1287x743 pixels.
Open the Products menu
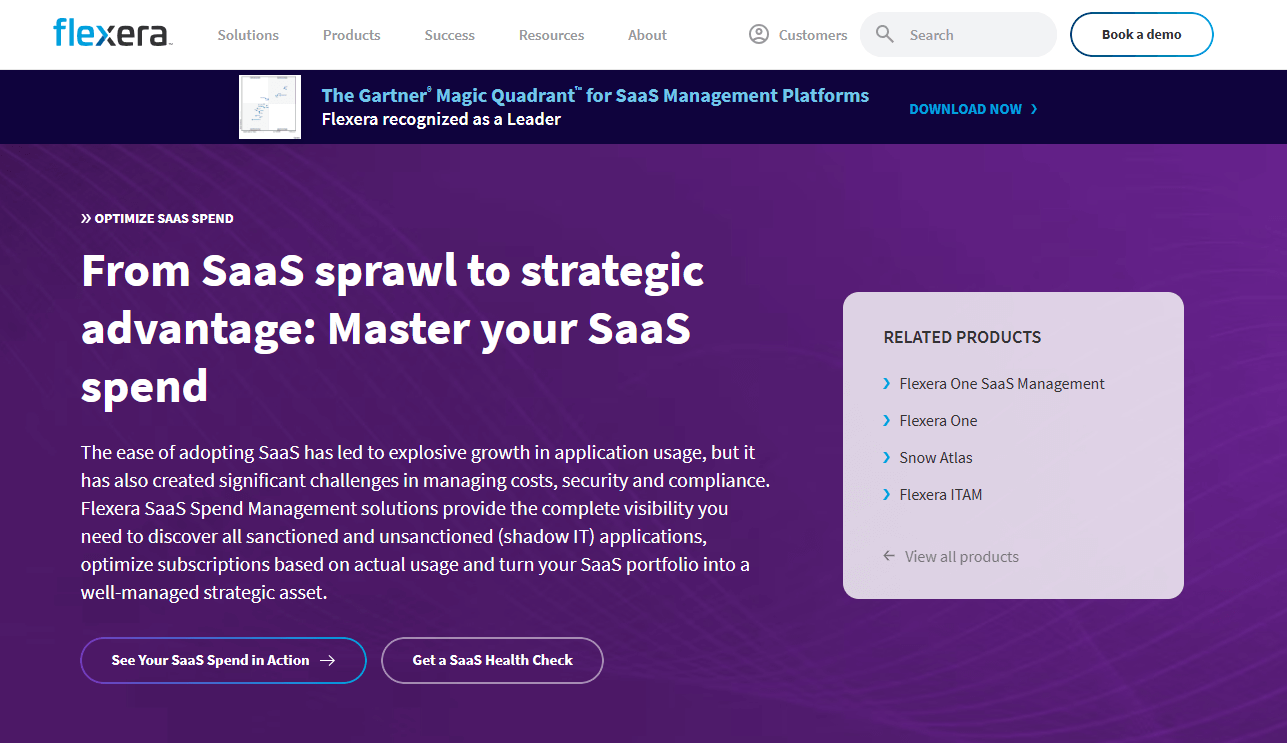pyautogui.click(x=351, y=35)
